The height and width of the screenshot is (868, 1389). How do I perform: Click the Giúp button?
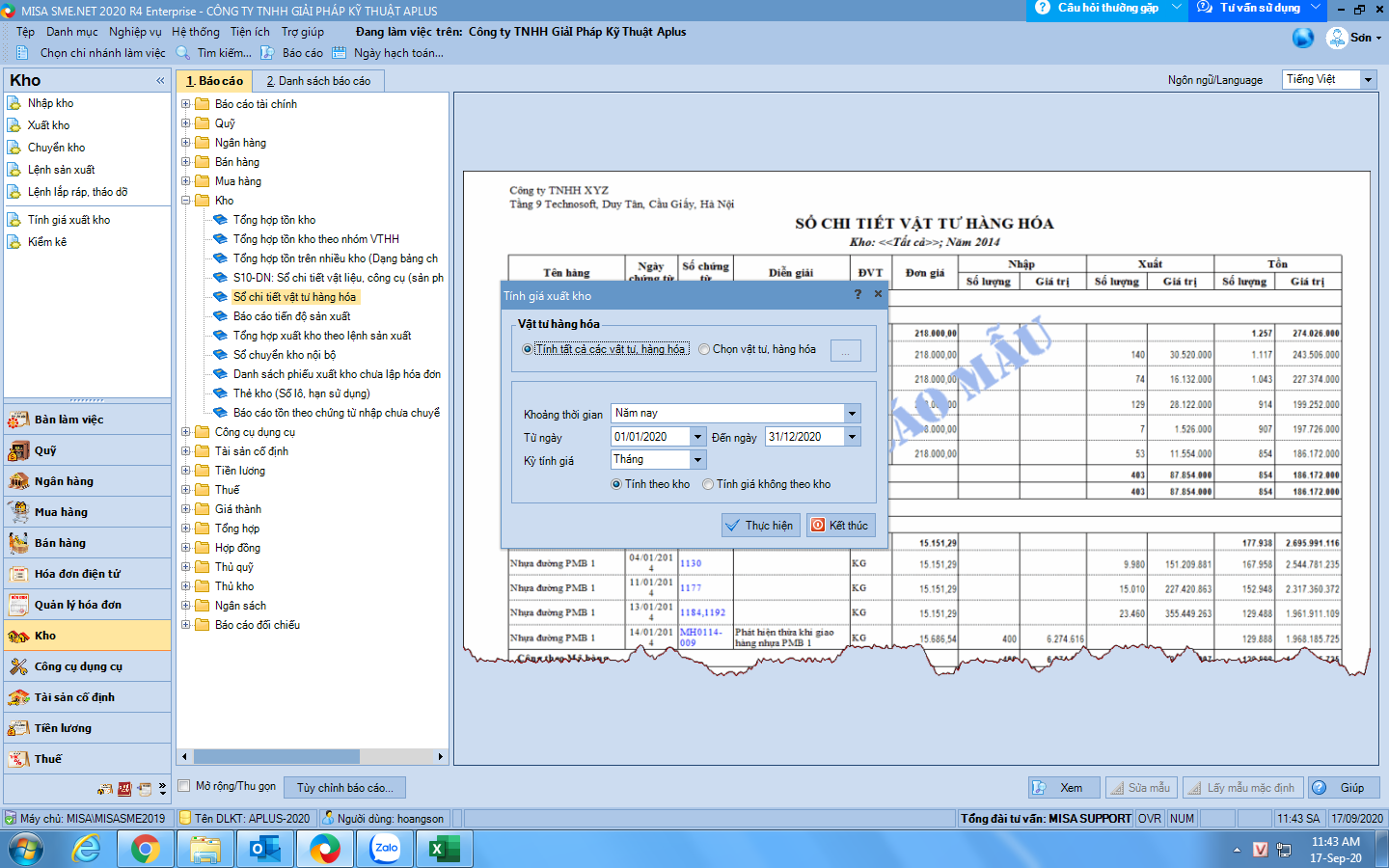click(1344, 788)
